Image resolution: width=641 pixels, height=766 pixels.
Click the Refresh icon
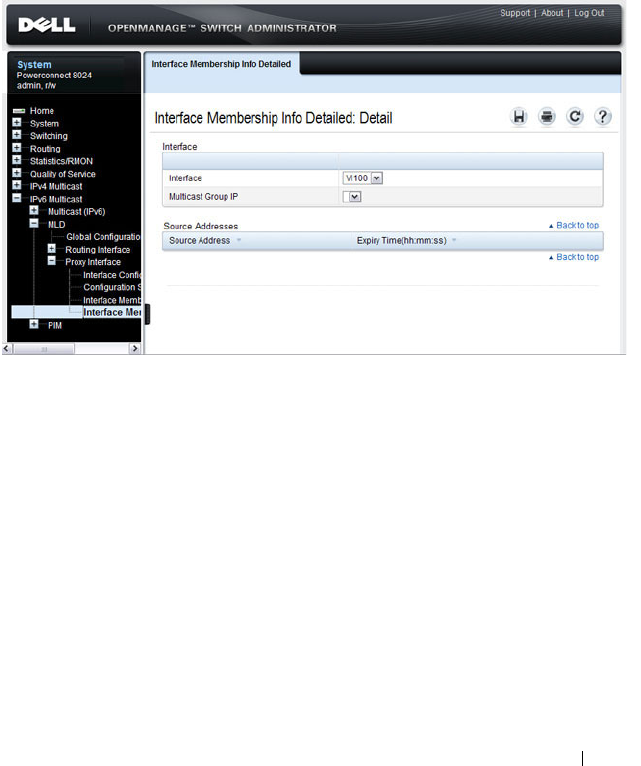pyautogui.click(x=575, y=117)
